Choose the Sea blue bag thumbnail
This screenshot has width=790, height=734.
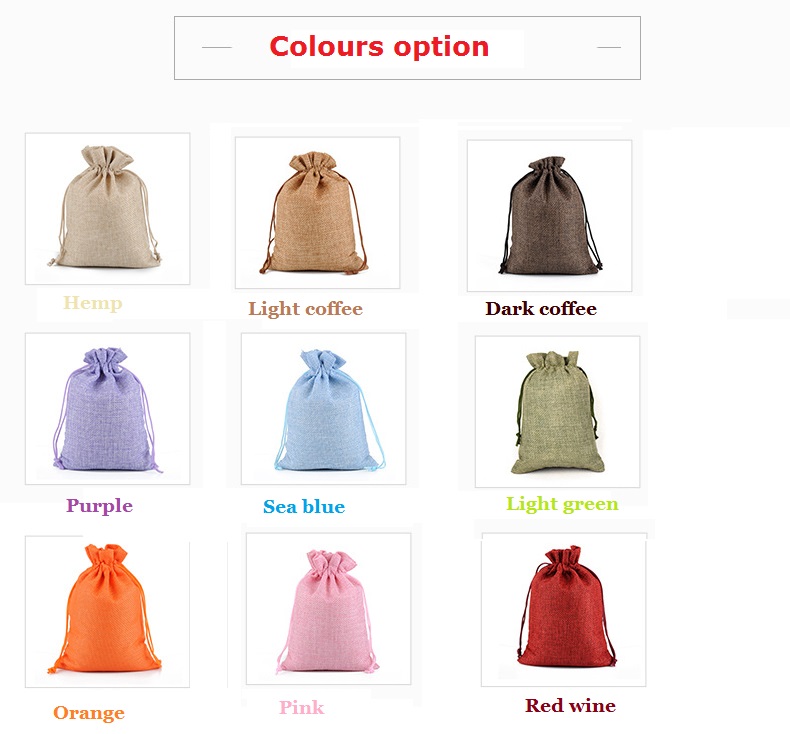(323, 409)
